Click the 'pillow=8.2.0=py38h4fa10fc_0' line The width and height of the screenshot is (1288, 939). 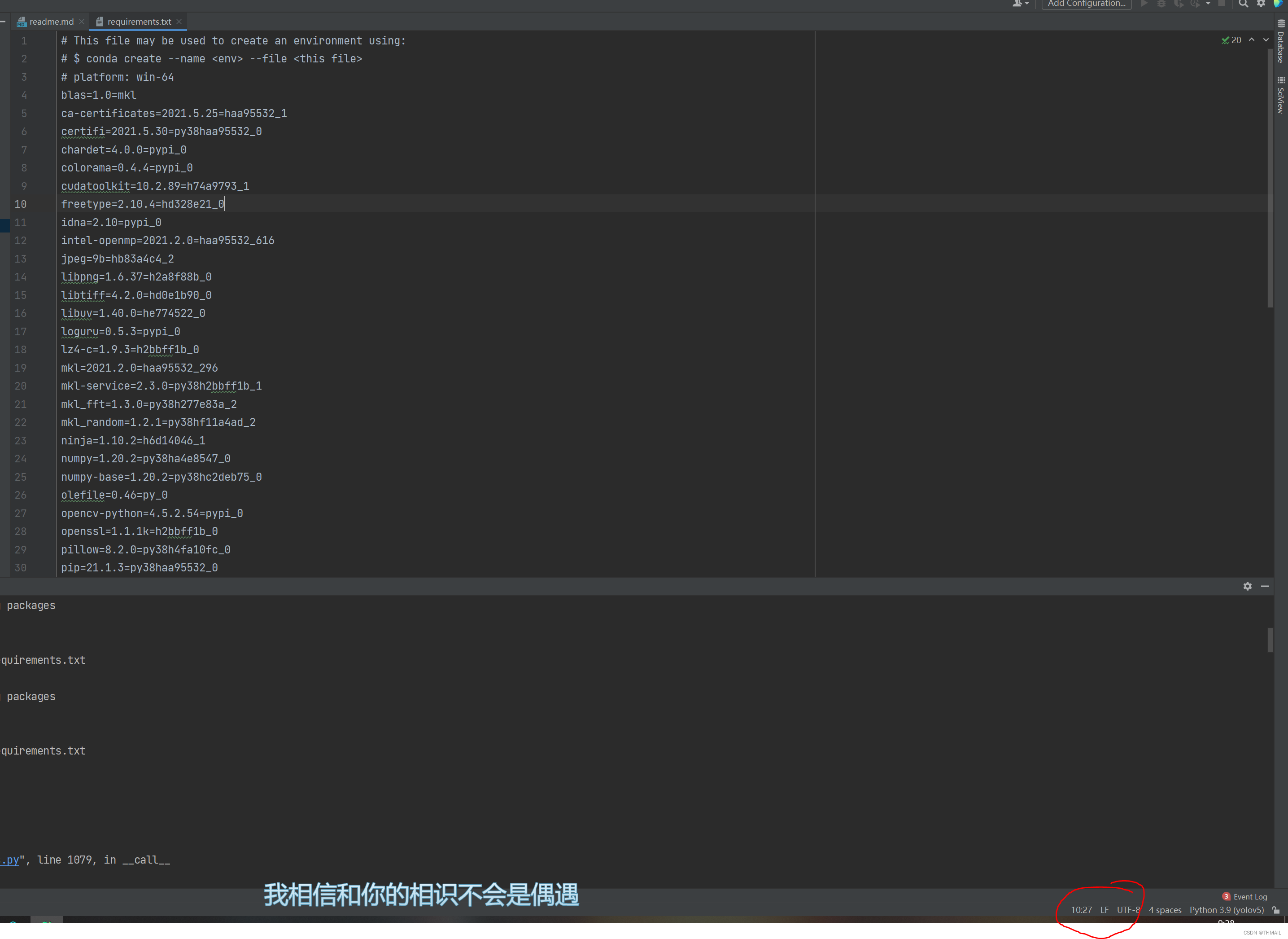click(x=146, y=550)
